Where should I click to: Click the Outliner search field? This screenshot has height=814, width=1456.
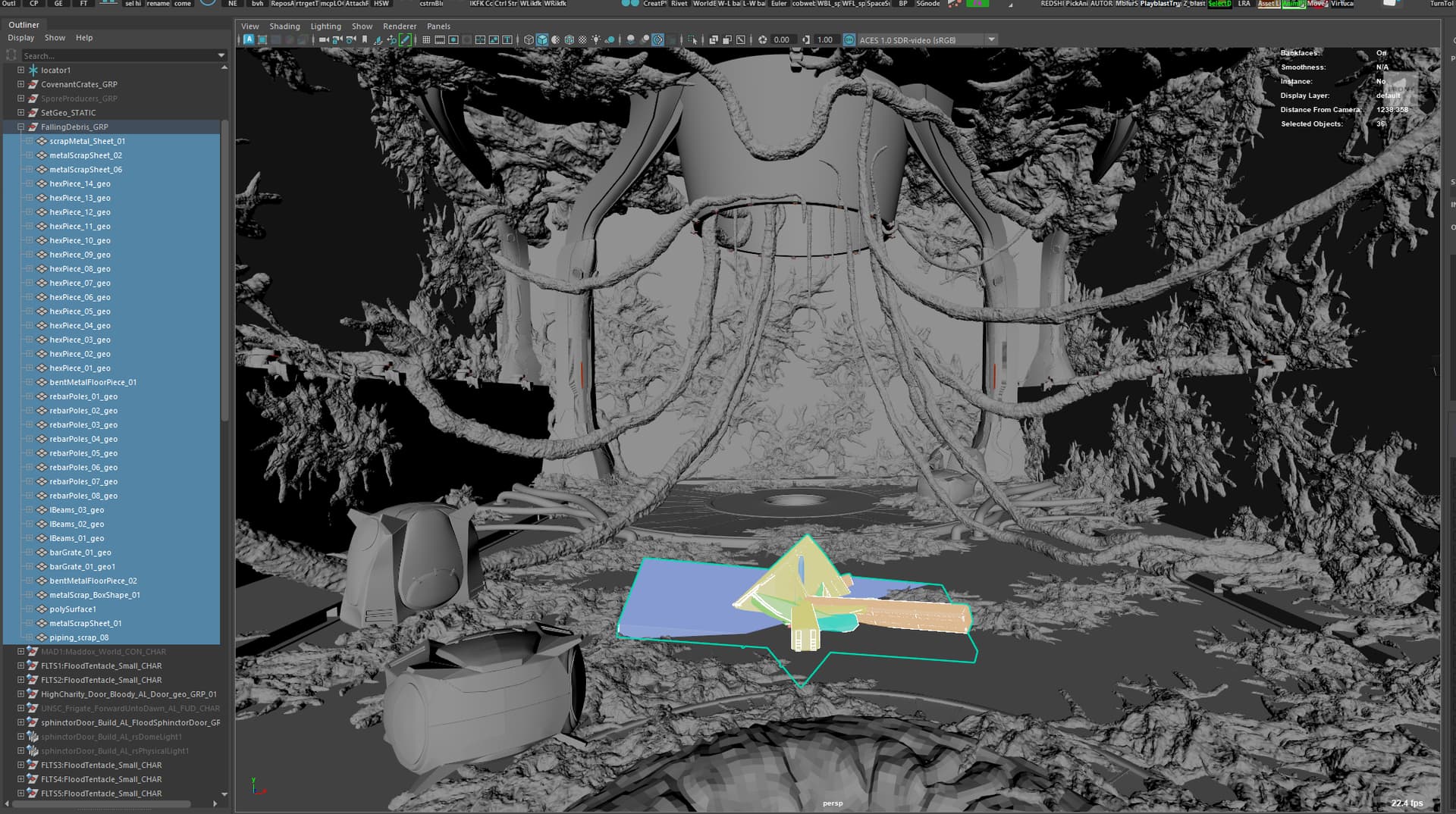pyautogui.click(x=118, y=55)
